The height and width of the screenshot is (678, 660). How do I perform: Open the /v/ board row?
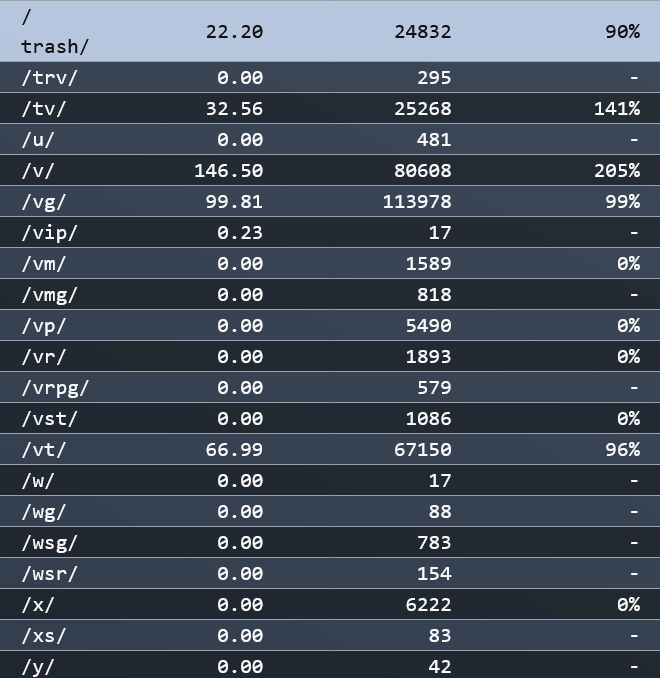coord(330,170)
